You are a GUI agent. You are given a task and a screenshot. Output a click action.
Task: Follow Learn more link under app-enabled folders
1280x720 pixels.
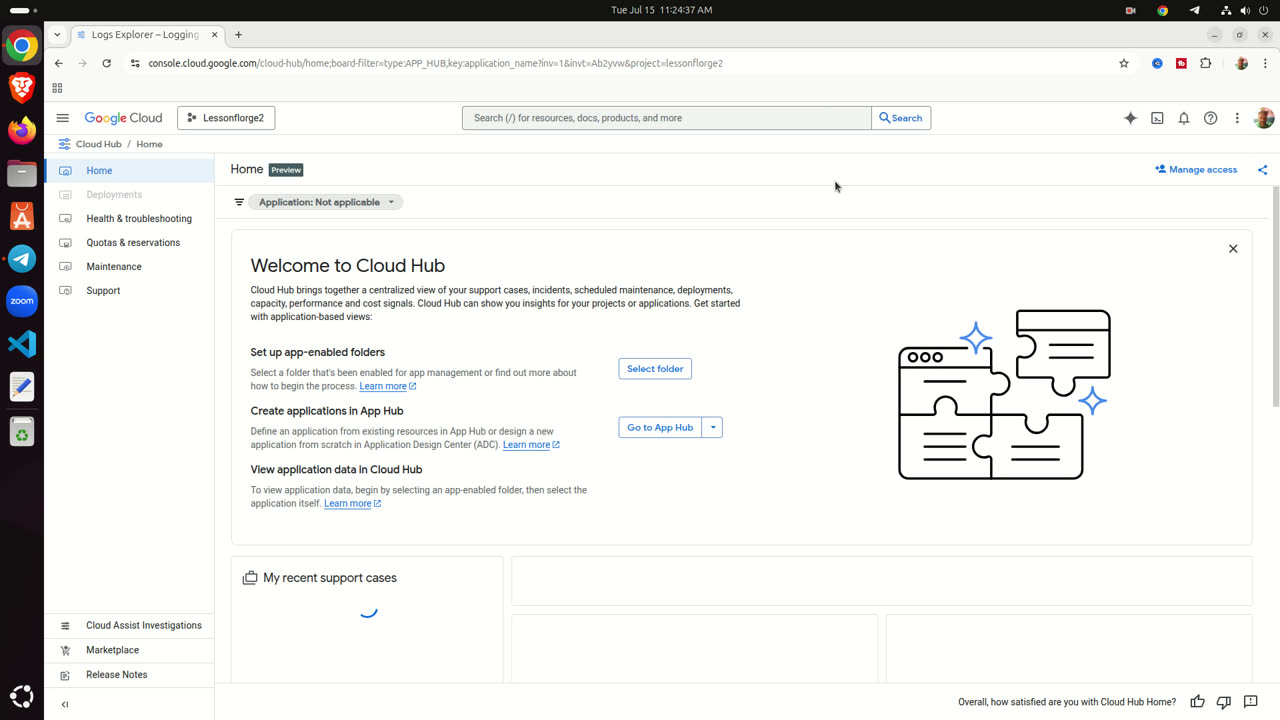point(388,386)
